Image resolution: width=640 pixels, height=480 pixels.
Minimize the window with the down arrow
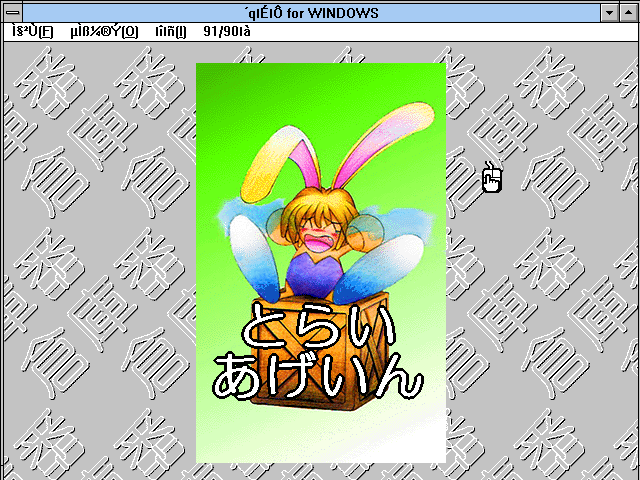click(609, 13)
